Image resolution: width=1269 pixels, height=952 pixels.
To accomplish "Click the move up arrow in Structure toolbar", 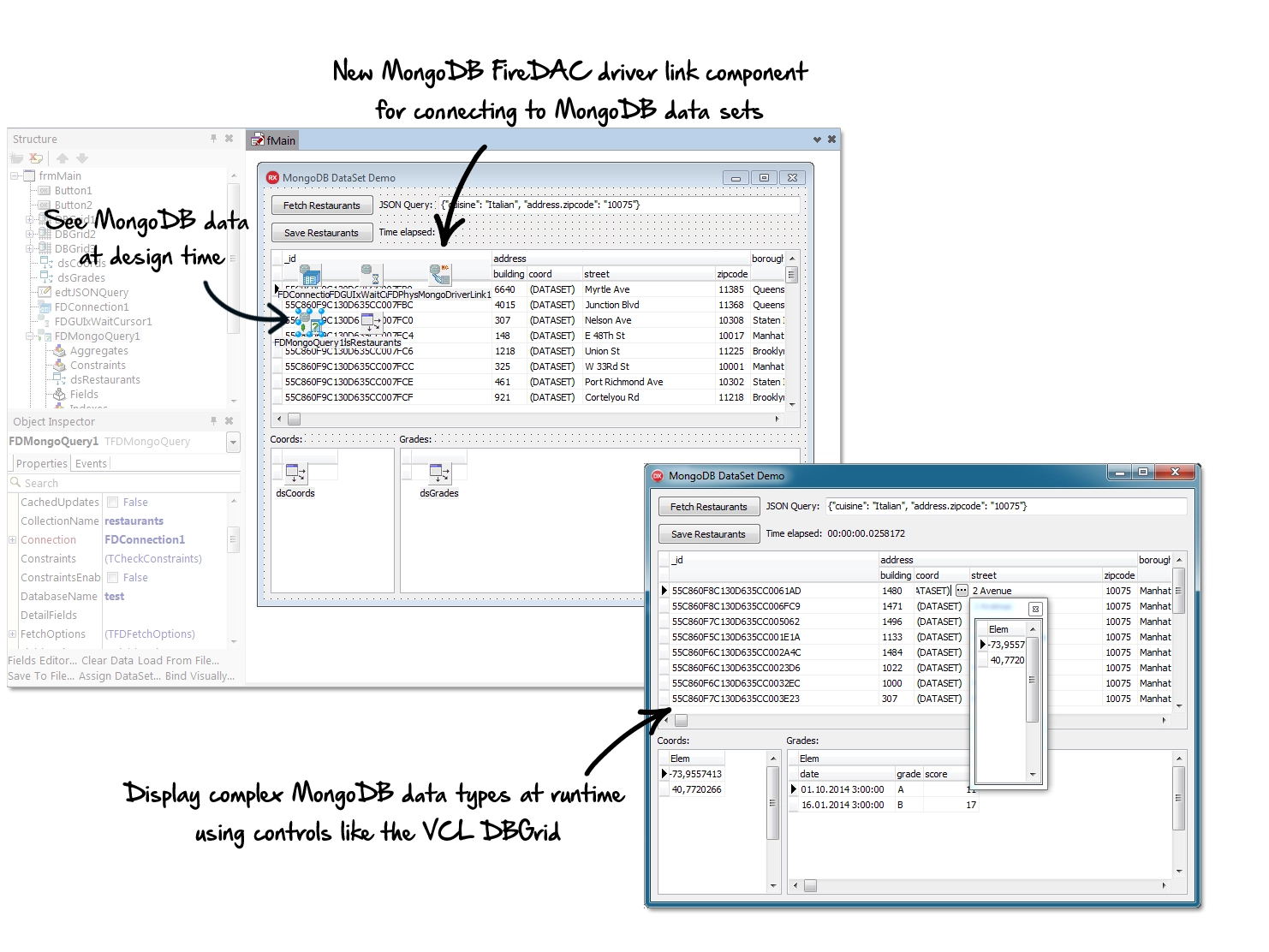I will 63,158.
